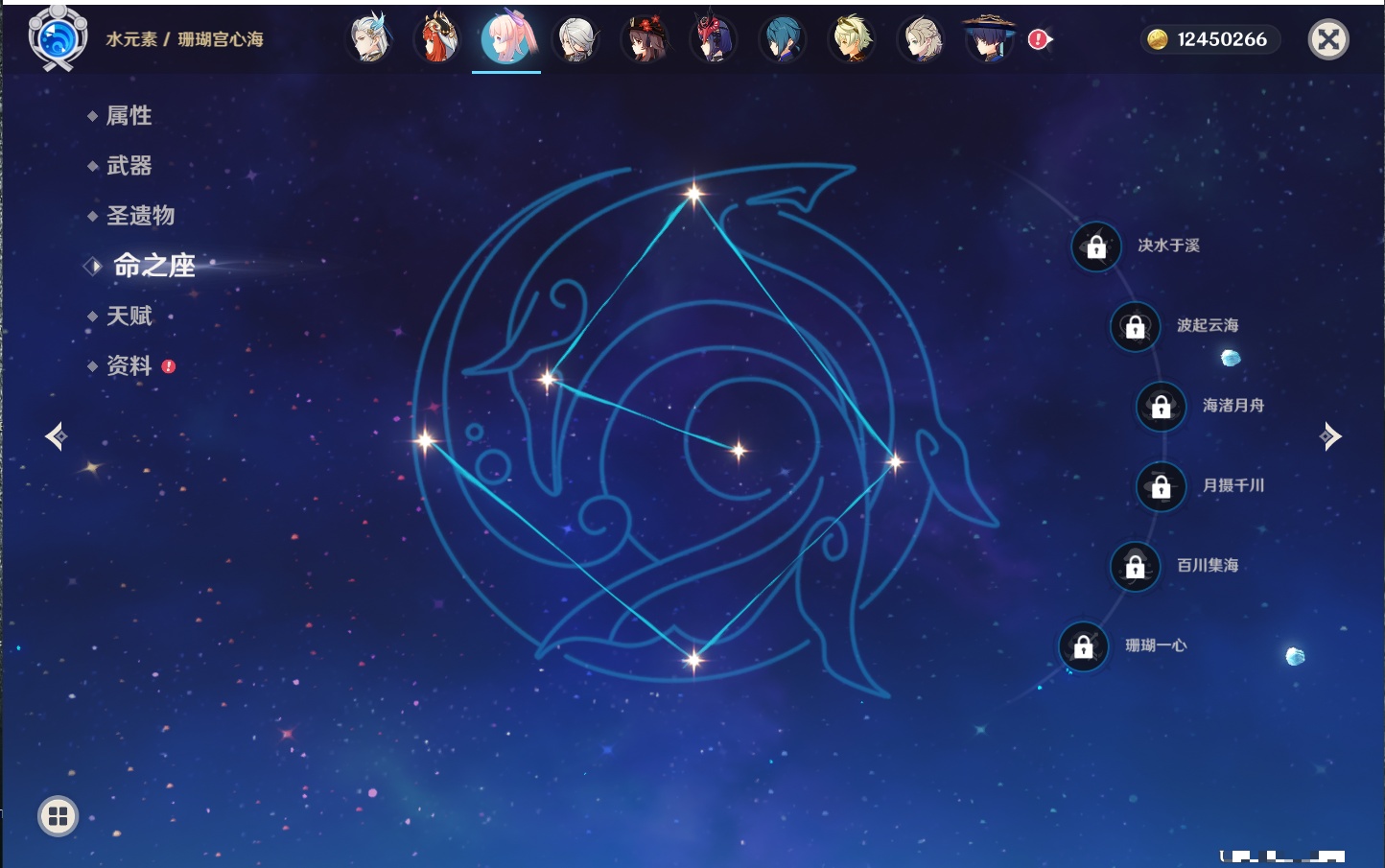Select the purple-haired character with red mask avatar
Image resolution: width=1385 pixels, height=868 pixels.
714,38
